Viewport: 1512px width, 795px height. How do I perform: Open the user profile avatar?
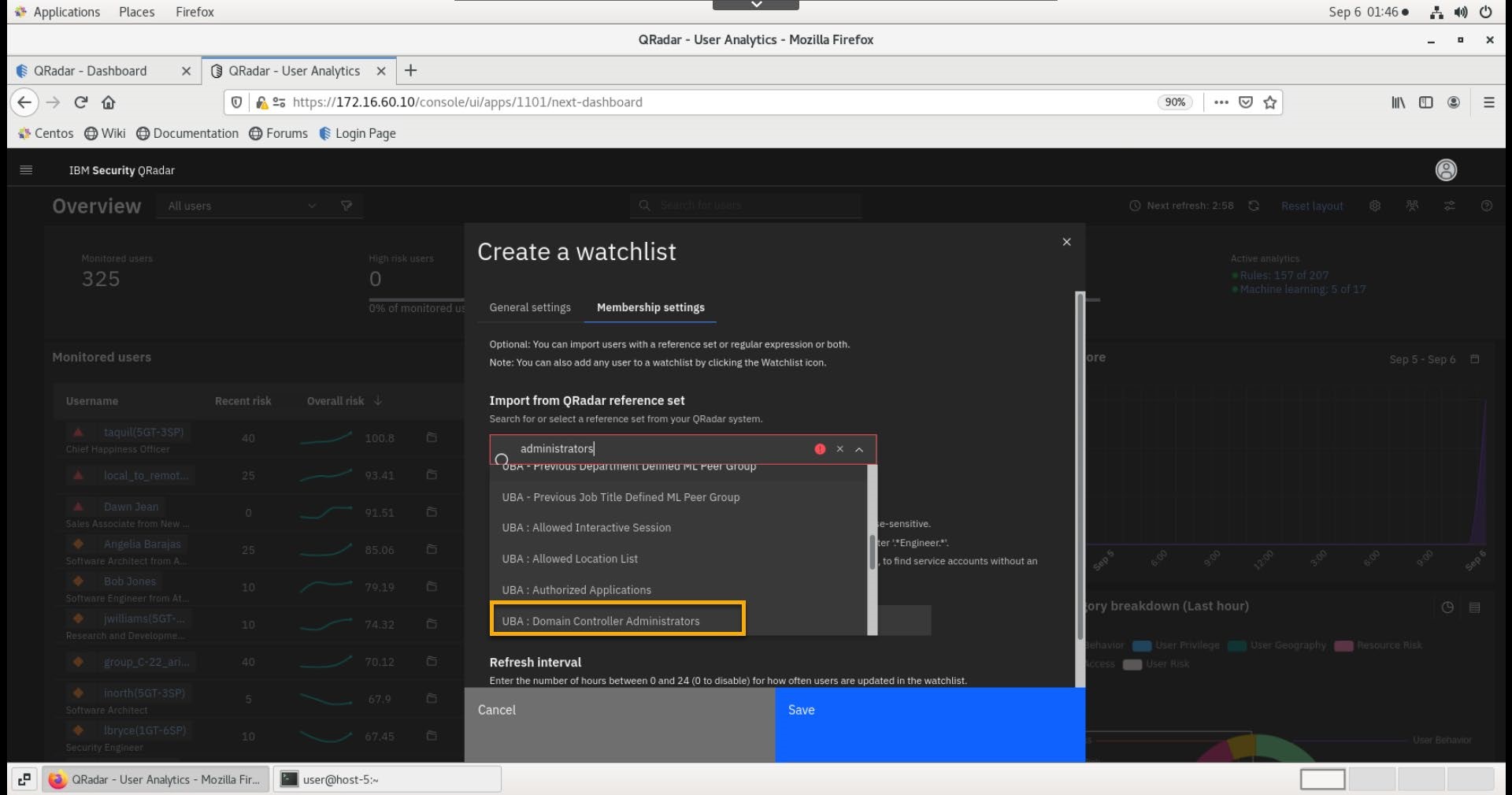(1446, 170)
